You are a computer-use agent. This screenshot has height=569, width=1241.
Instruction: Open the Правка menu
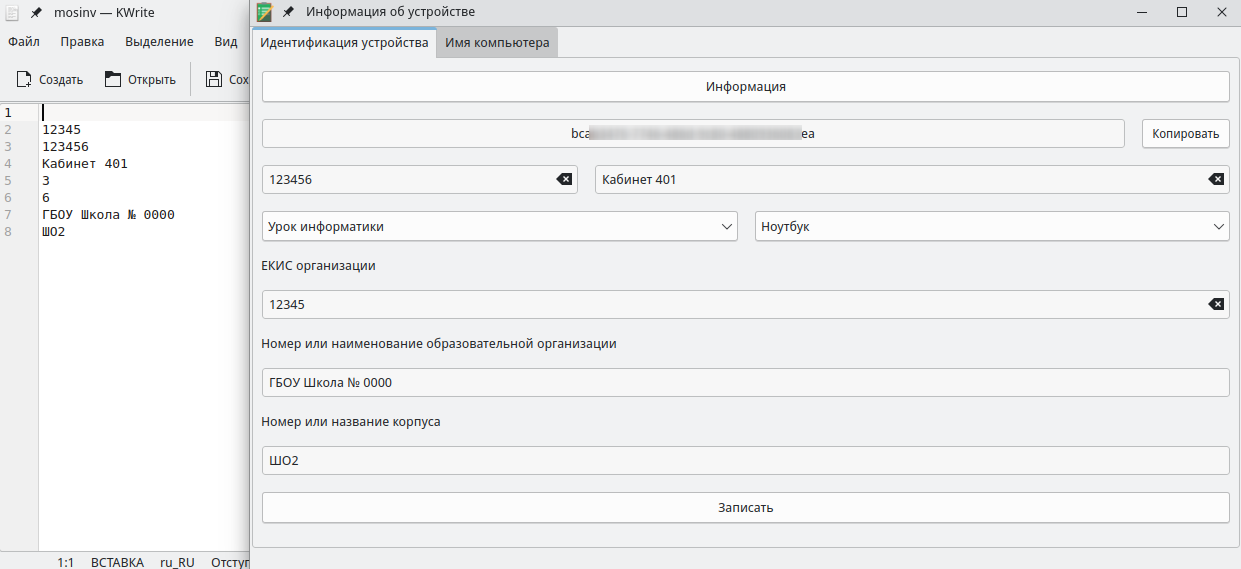click(x=82, y=42)
